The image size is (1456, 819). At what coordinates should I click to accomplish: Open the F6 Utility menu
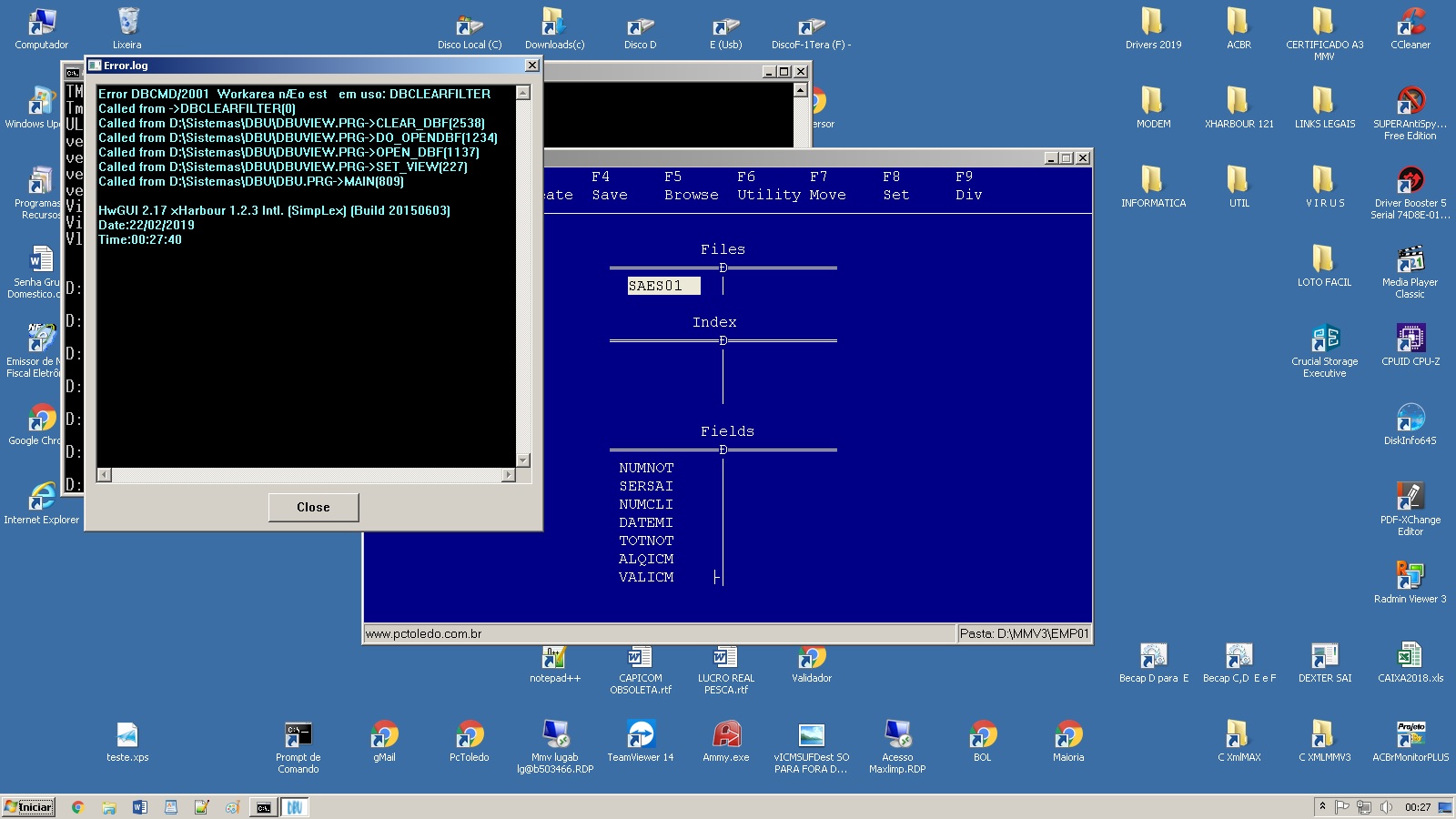768,186
